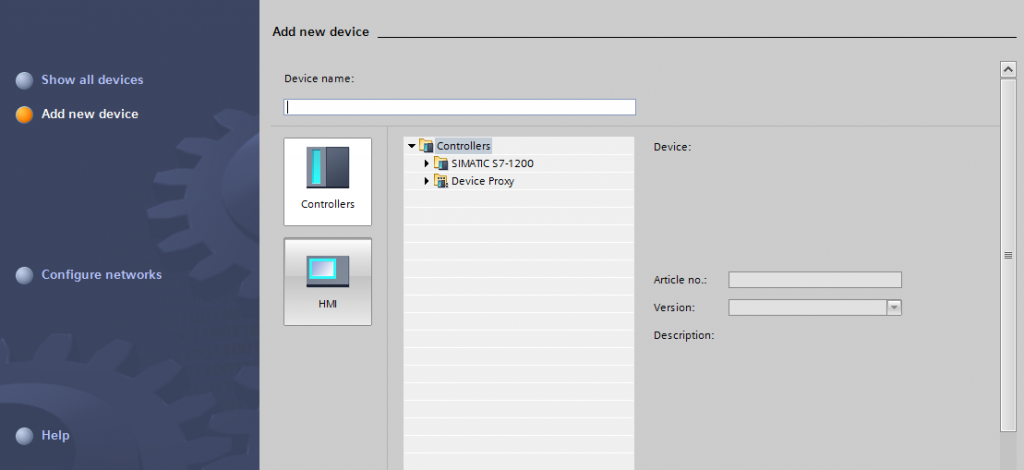Select the Controllers device category button
Screen dimensions: 1024x470
(x=327, y=181)
